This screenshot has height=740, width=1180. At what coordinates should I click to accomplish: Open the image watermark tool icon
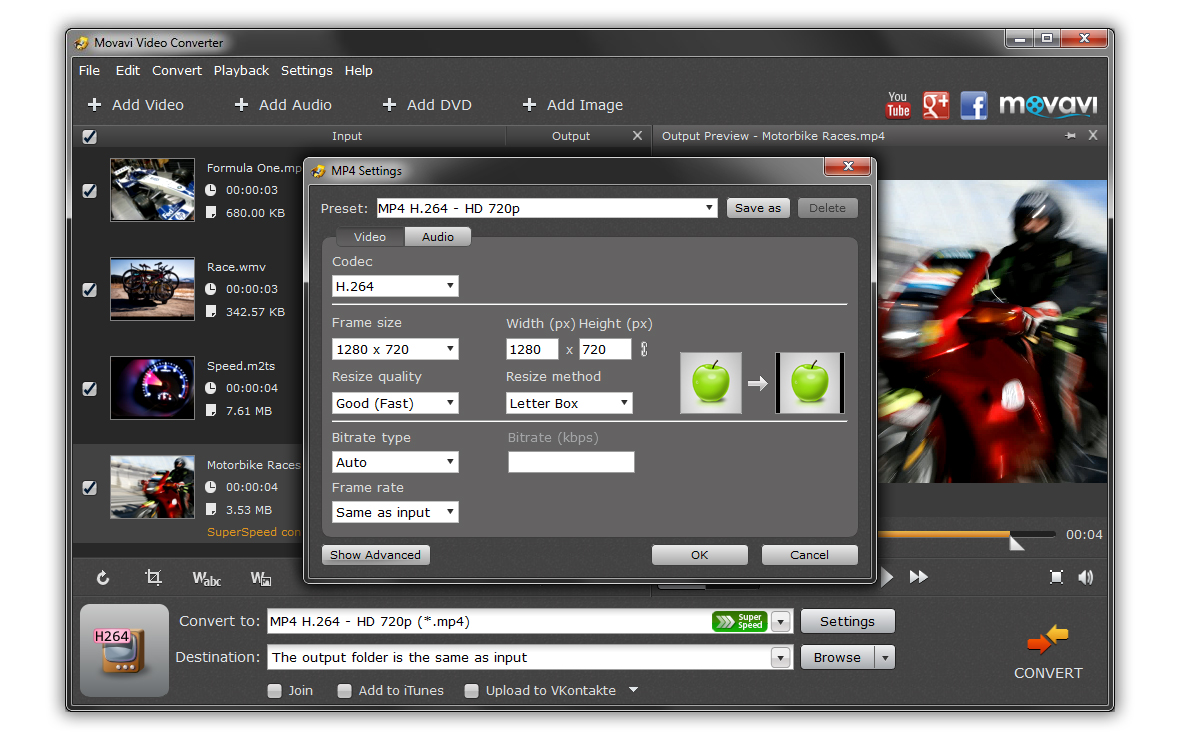click(260, 578)
